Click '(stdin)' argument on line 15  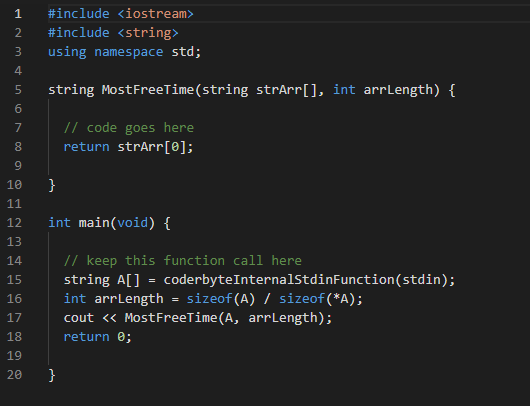[x=421, y=280]
